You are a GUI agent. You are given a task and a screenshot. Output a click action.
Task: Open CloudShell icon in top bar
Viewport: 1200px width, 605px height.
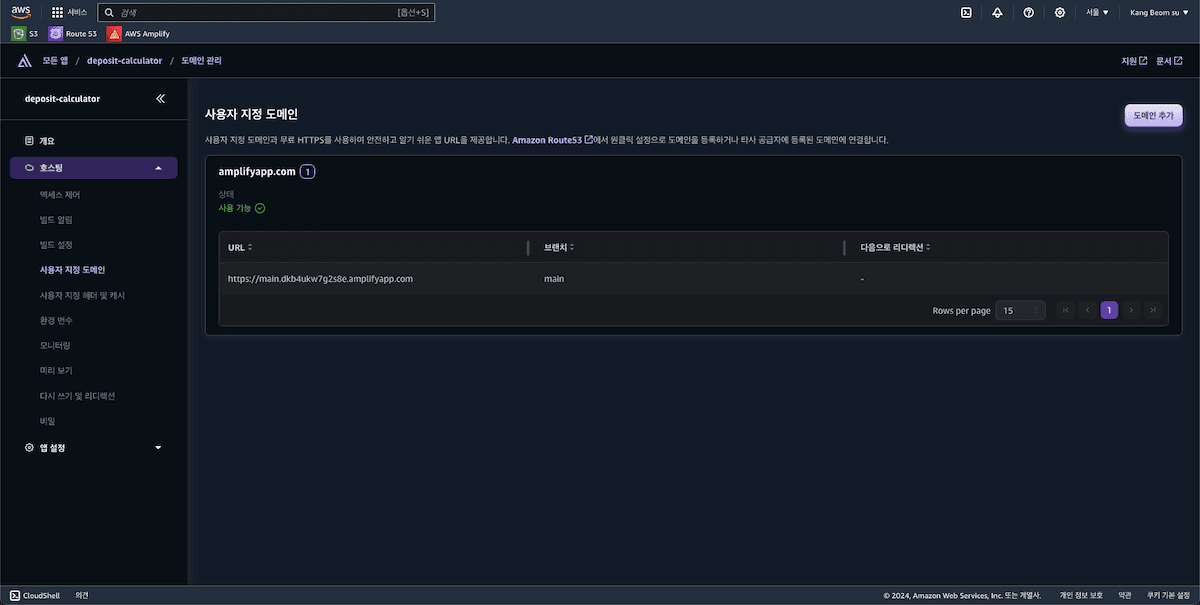point(966,12)
